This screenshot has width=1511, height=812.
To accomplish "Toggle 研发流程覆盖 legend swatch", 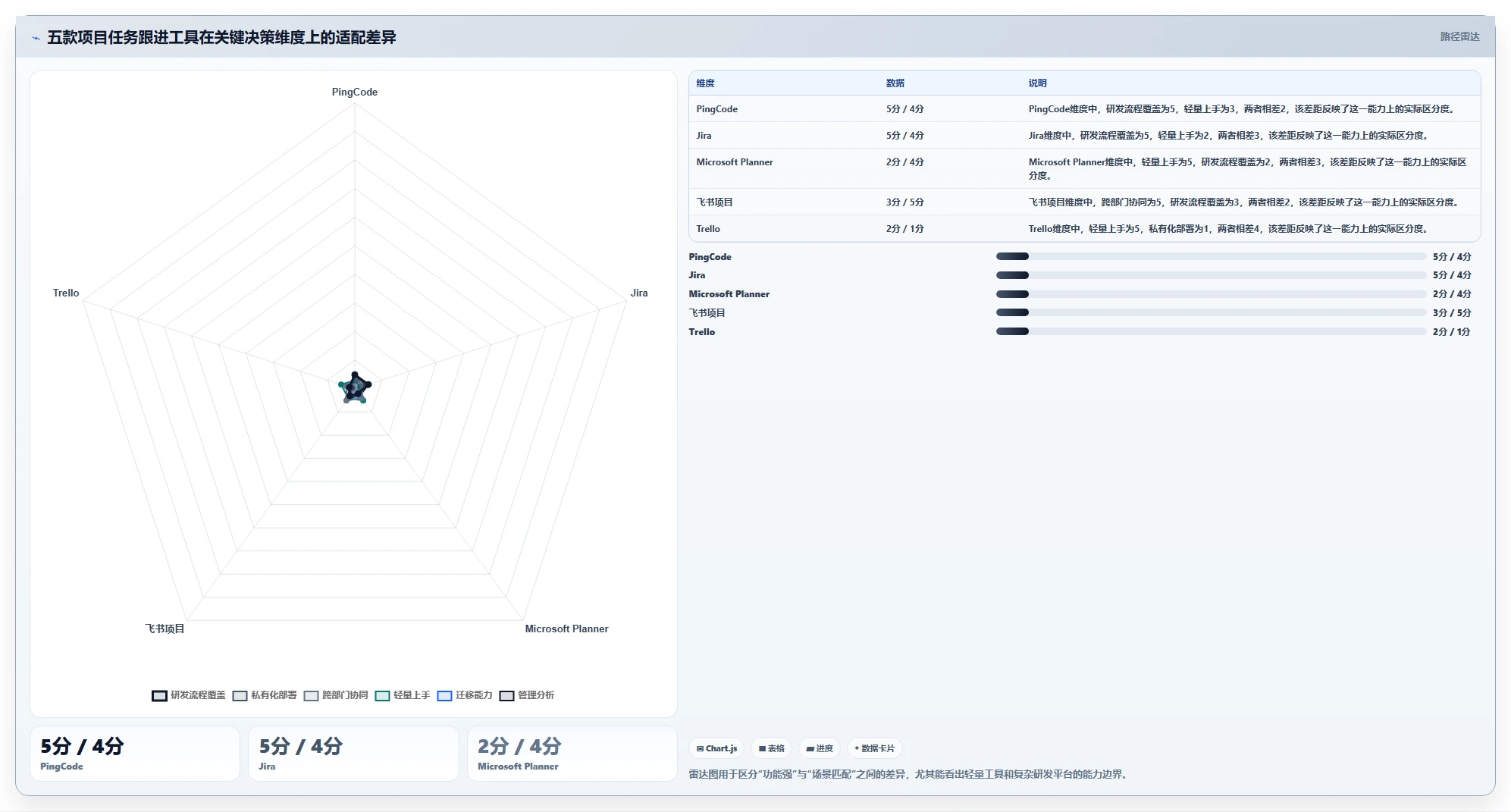I will (x=159, y=695).
